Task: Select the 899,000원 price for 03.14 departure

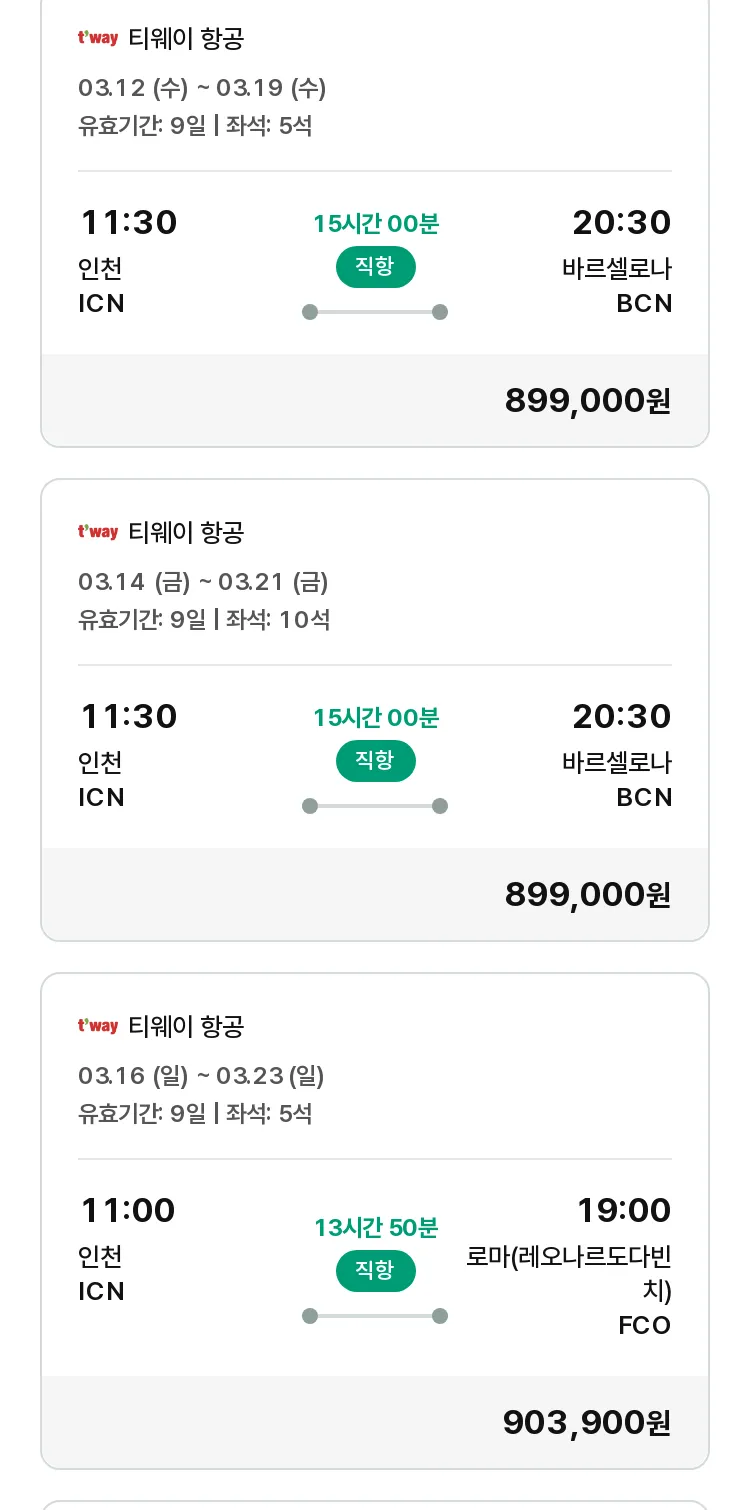Action: pos(587,894)
